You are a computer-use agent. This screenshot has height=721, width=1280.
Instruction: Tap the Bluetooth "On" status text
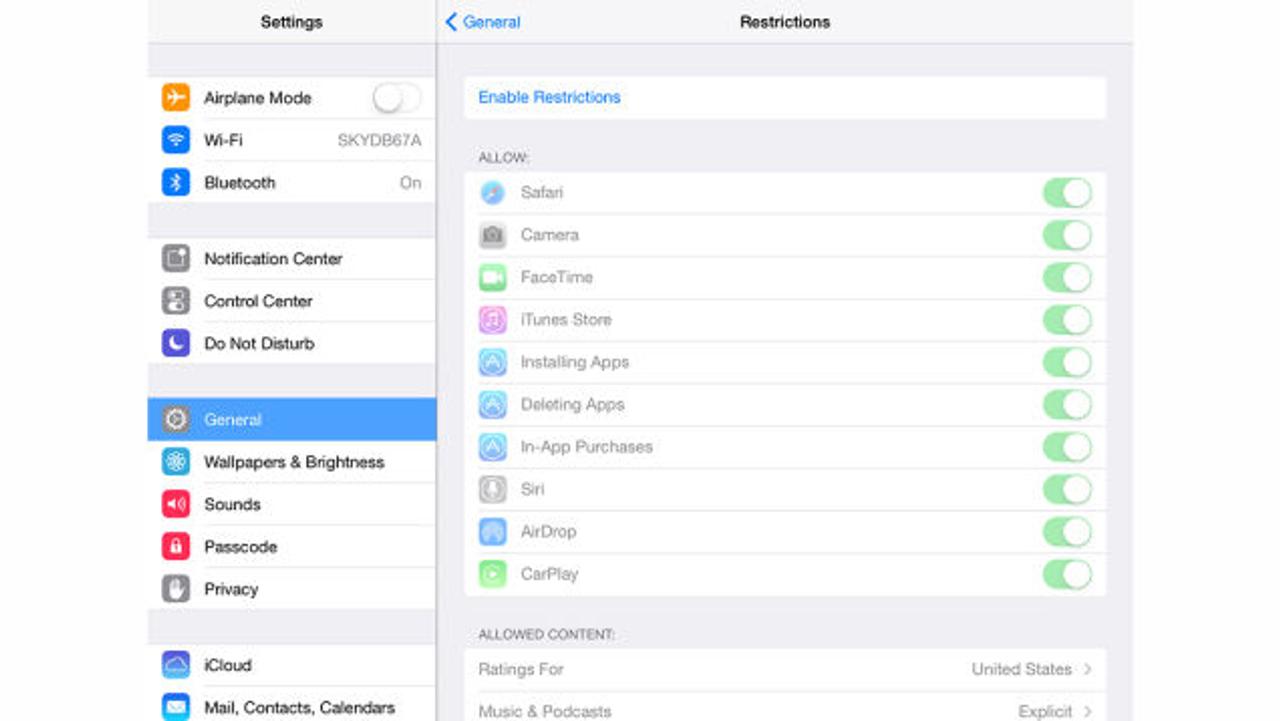click(410, 182)
